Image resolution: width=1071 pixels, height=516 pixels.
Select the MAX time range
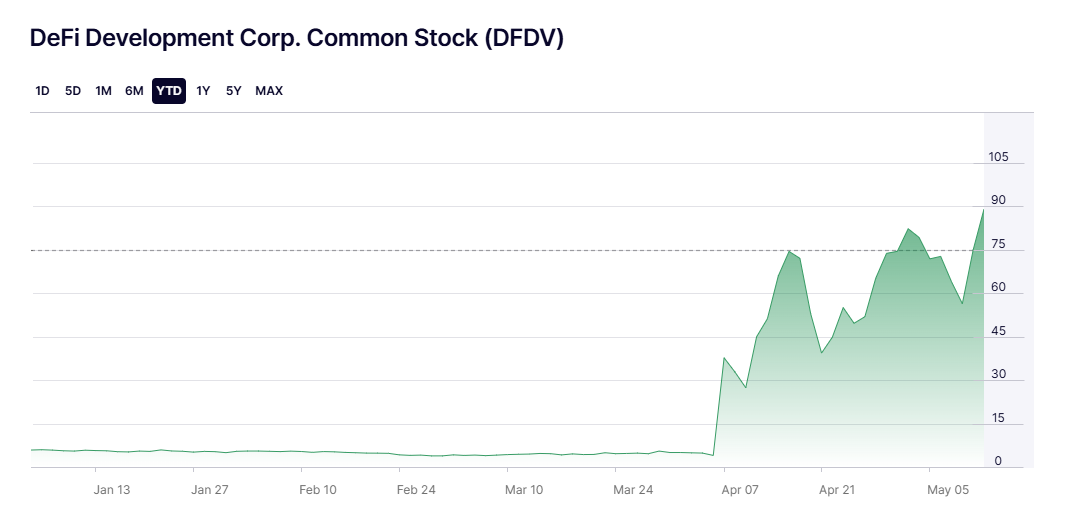coord(269,91)
